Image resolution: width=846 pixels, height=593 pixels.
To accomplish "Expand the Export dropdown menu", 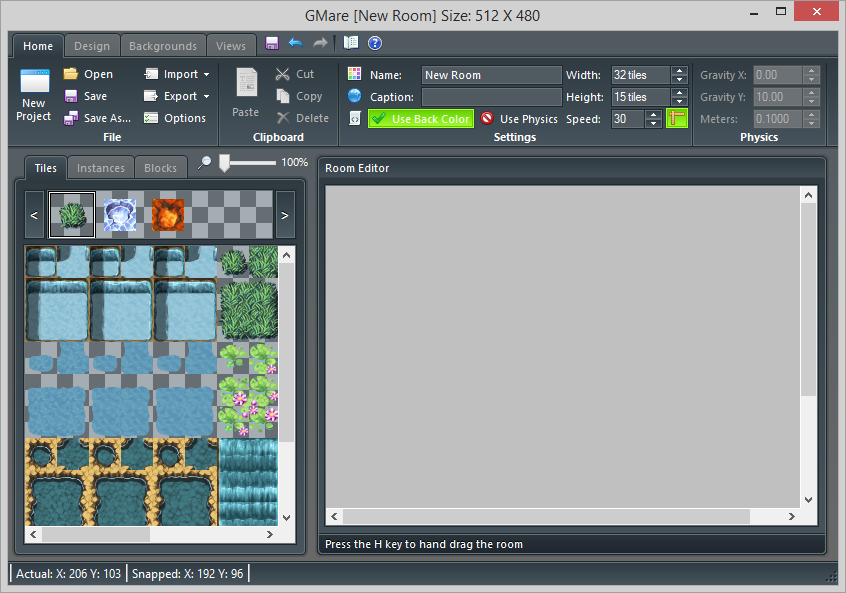I will click(x=177, y=96).
